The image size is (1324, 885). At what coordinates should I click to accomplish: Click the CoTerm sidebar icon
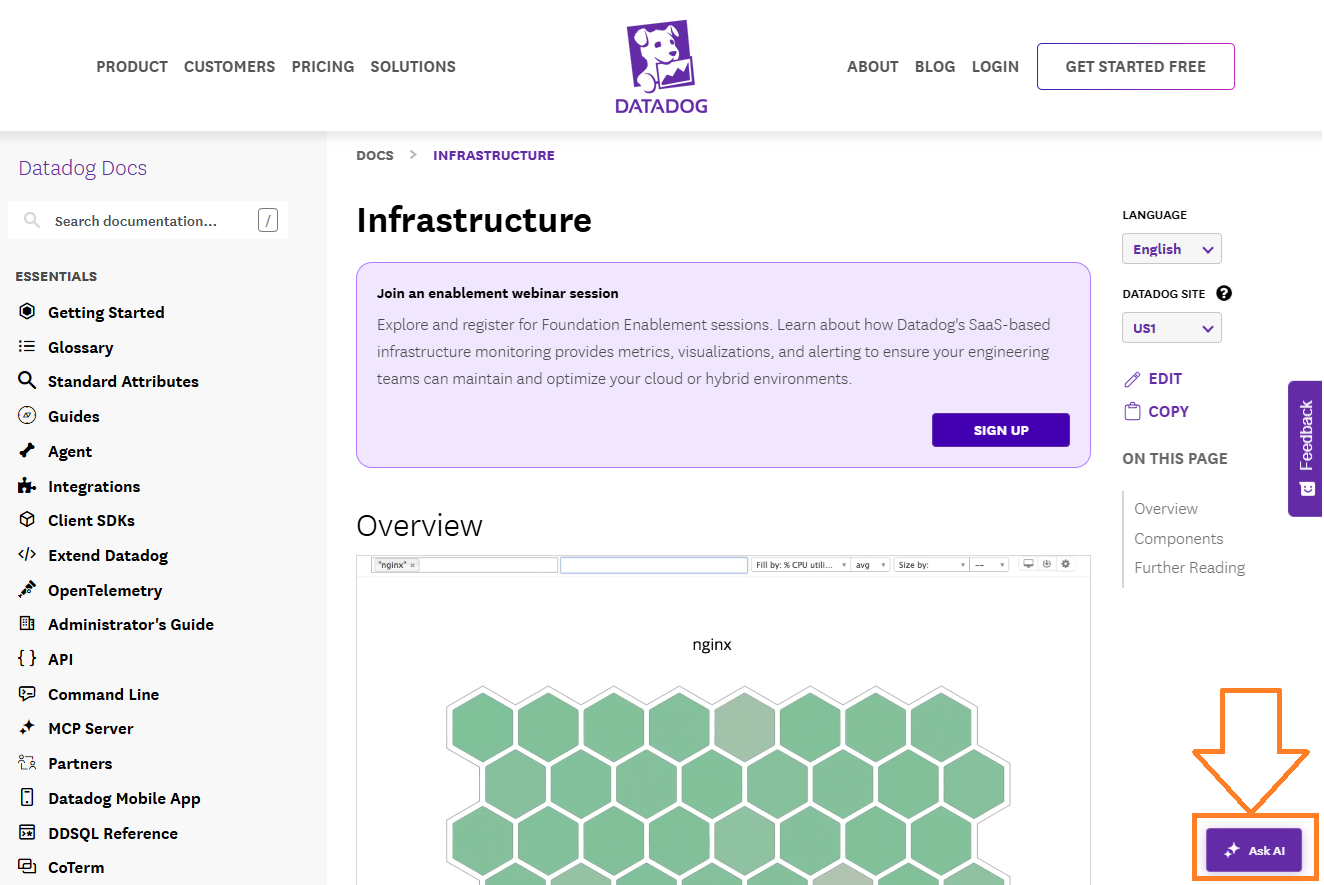27,867
